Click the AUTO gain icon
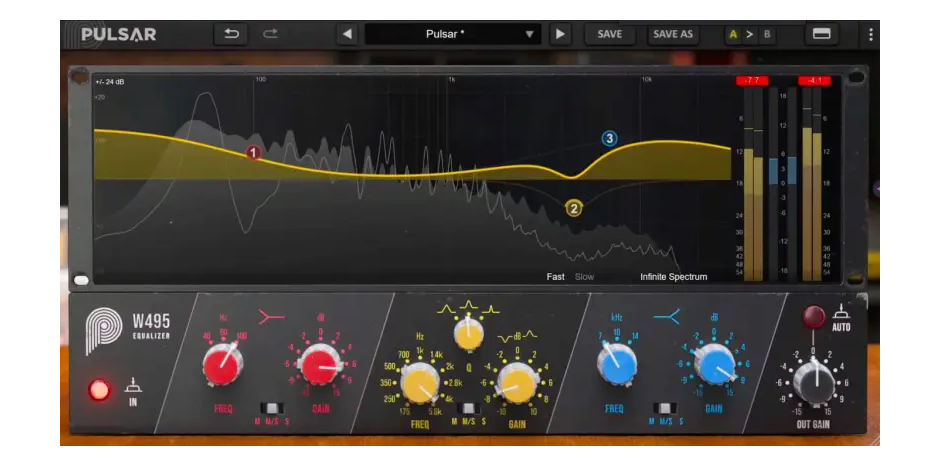This screenshot has width=940, height=475. point(841,312)
